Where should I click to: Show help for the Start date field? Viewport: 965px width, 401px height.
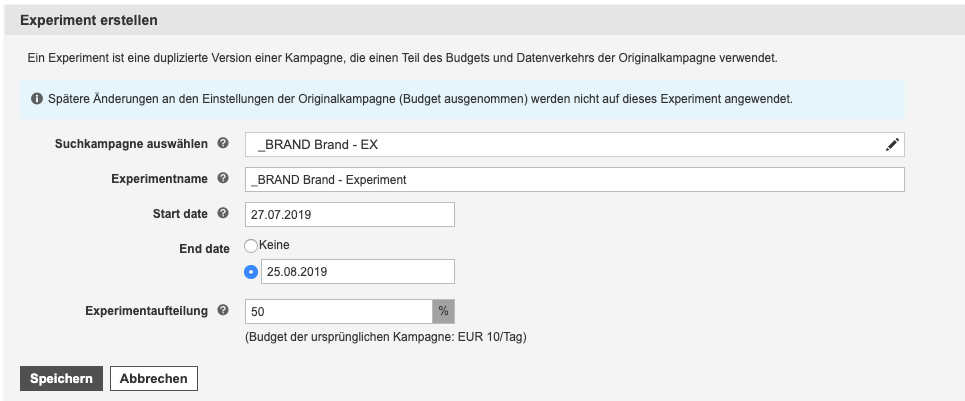(x=223, y=213)
